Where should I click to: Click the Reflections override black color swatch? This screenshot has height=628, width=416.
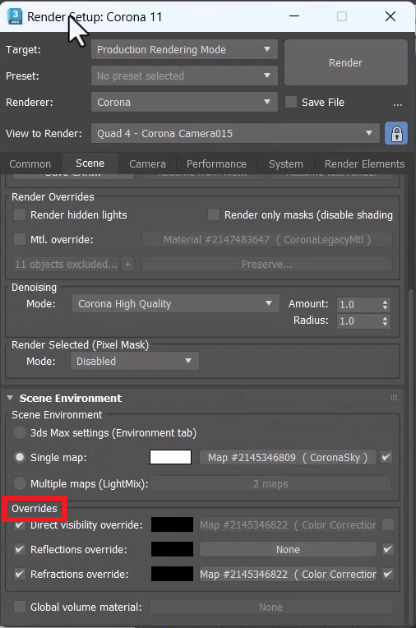click(x=172, y=550)
